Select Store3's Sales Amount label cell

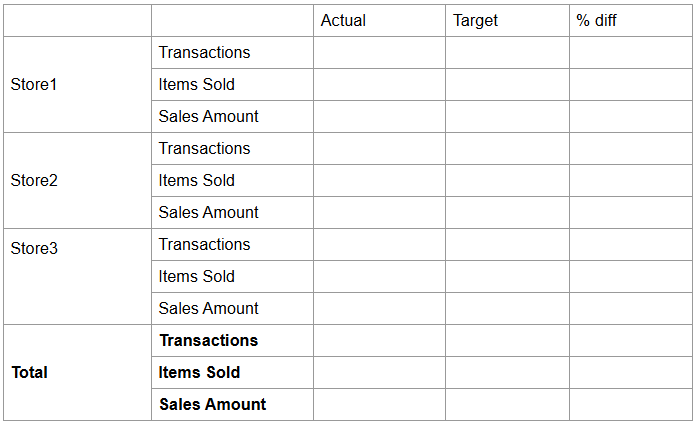[232, 309]
